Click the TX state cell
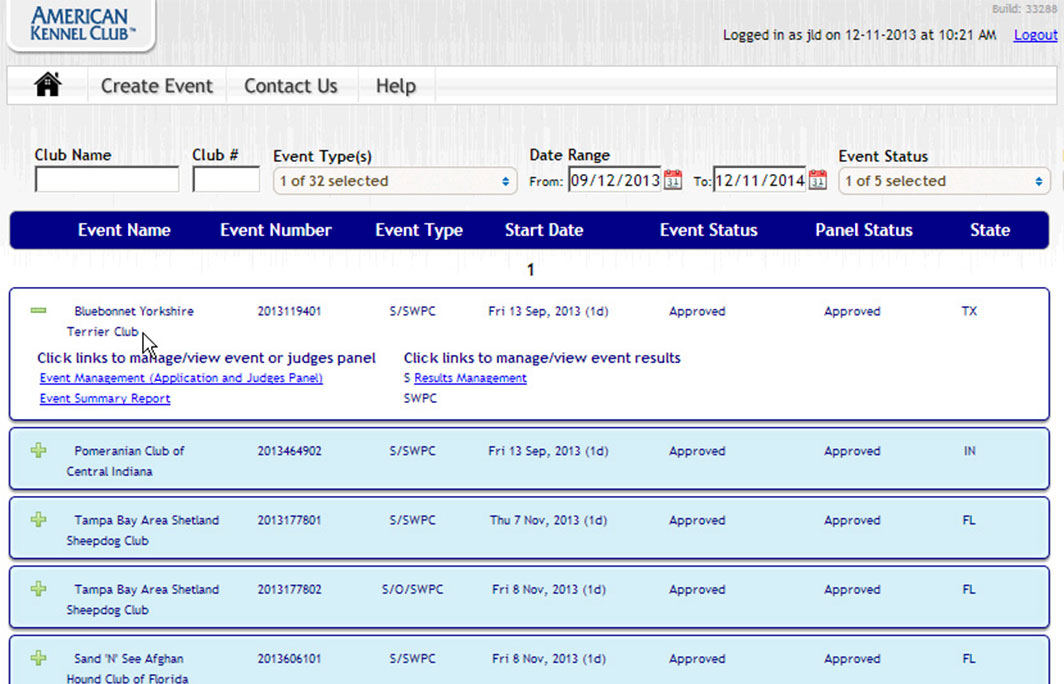 (x=969, y=311)
